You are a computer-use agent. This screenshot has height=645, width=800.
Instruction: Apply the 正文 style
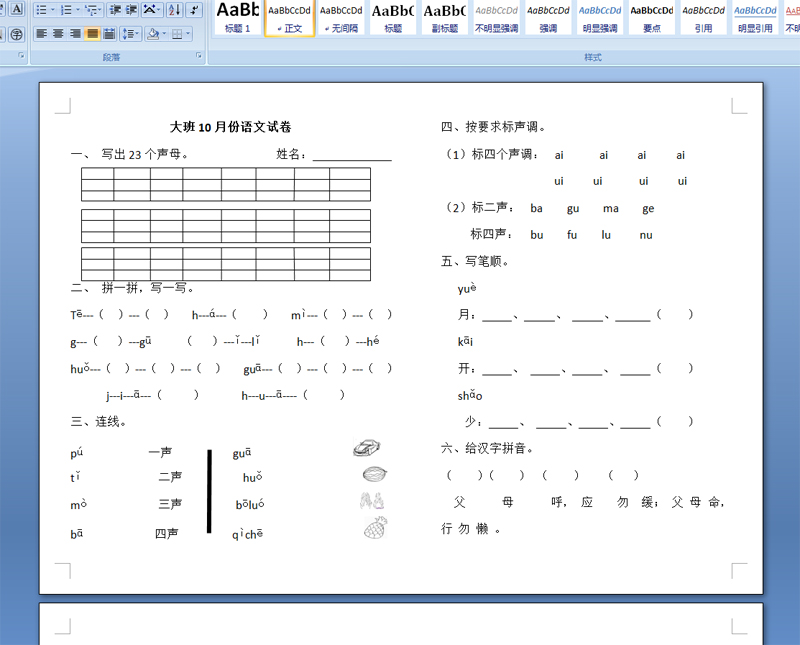289,17
